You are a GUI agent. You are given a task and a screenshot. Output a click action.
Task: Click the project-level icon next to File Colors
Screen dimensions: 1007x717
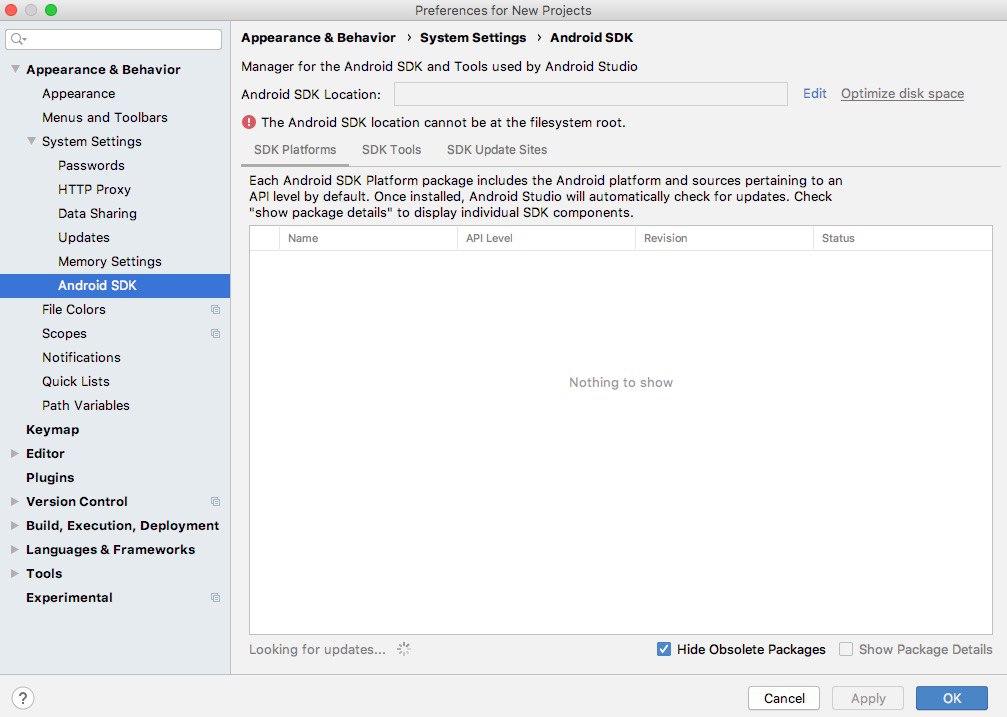pos(215,310)
